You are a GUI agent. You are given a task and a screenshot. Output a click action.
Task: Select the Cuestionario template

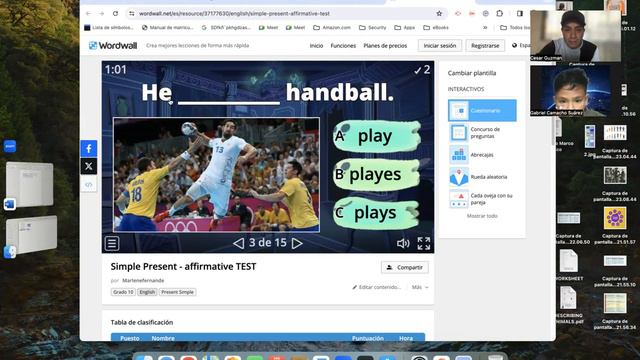point(482,111)
